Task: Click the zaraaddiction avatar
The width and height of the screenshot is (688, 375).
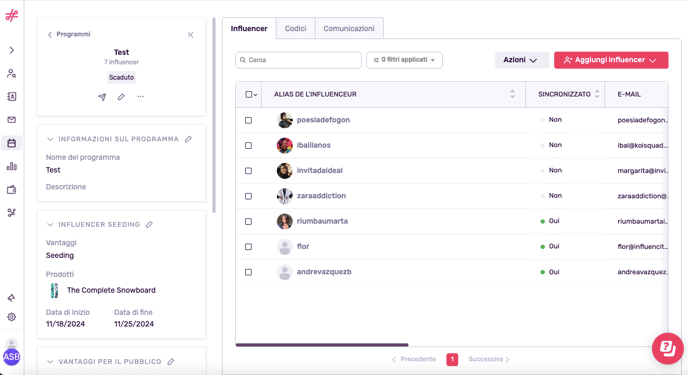Action: tap(285, 196)
